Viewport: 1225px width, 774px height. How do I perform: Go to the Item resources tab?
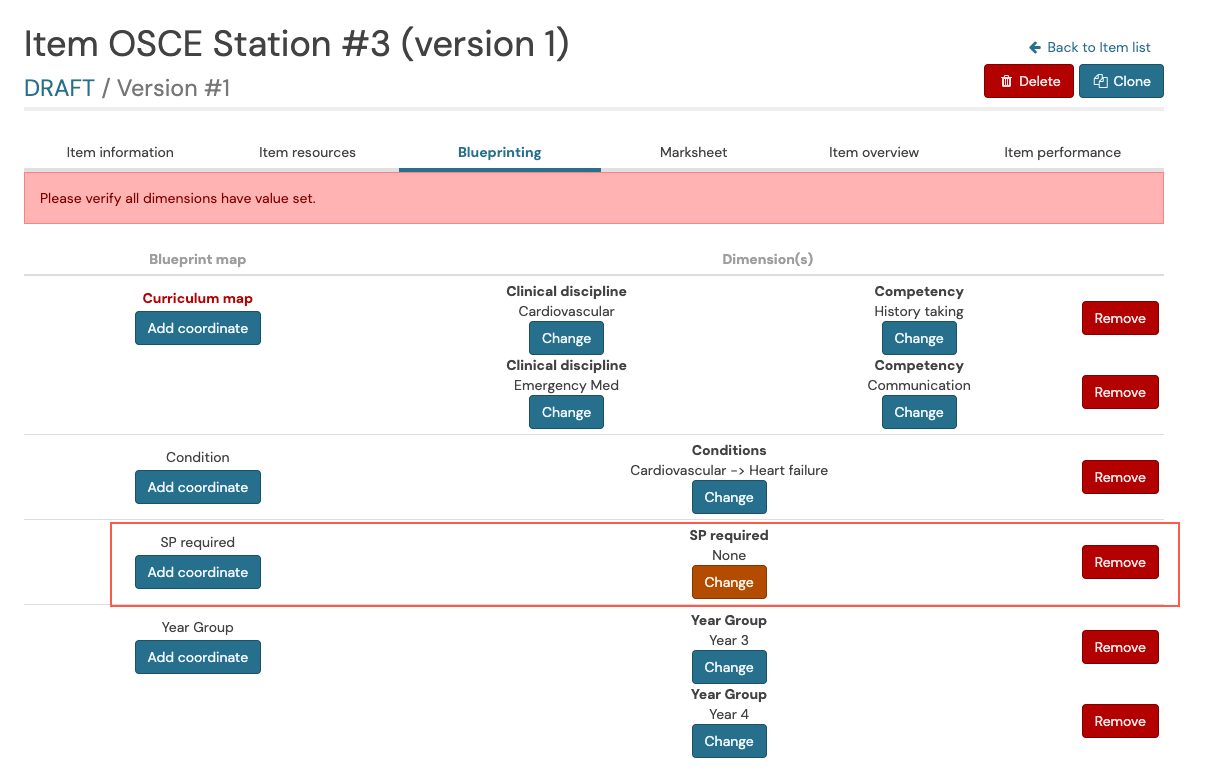point(307,152)
